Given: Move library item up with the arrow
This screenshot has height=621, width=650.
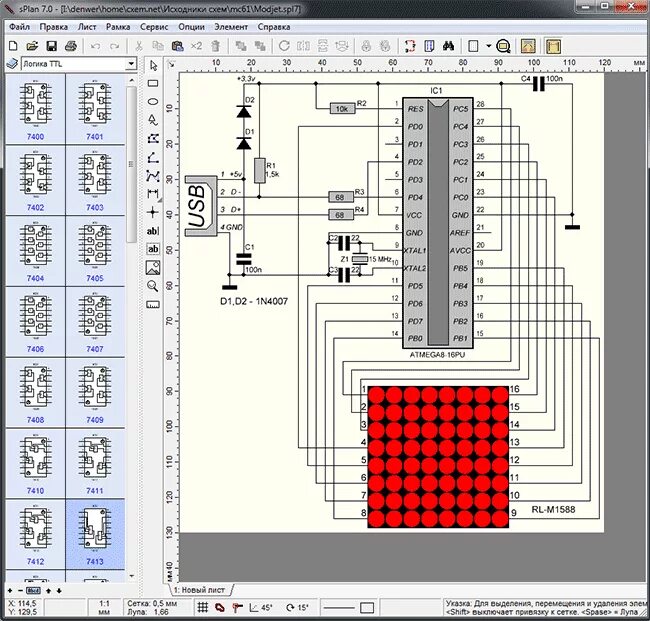Looking at the screenshot, I should [49, 591].
